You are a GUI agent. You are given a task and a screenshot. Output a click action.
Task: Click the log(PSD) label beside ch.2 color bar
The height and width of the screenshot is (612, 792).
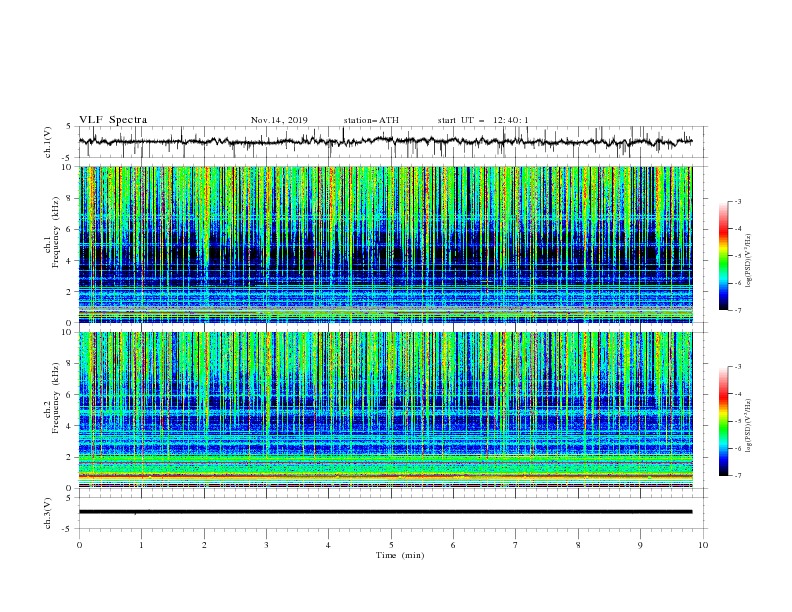click(748, 426)
